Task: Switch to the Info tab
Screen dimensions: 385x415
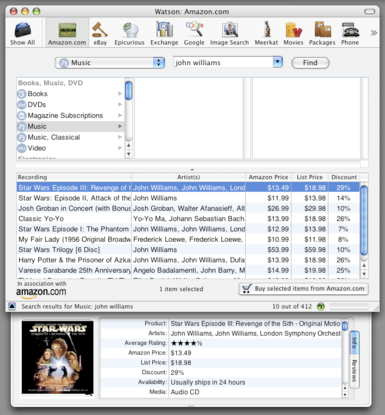Action: (354, 343)
